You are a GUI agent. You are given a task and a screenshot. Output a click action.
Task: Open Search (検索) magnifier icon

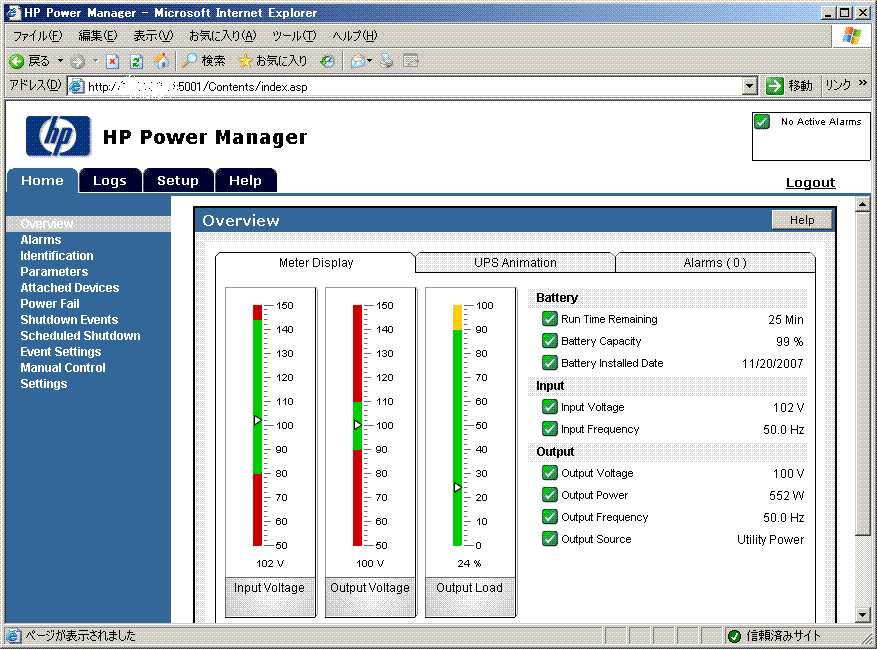[x=191, y=60]
